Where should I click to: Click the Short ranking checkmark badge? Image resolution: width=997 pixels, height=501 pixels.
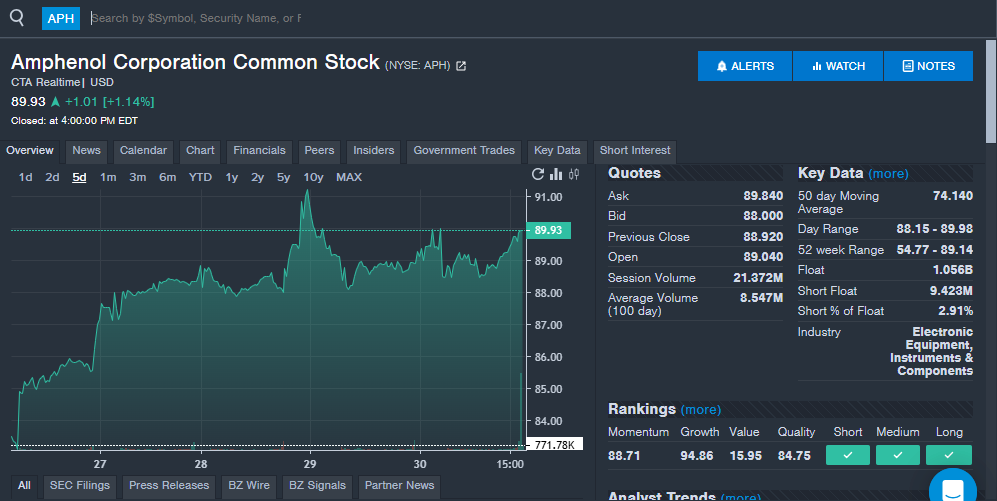point(848,455)
